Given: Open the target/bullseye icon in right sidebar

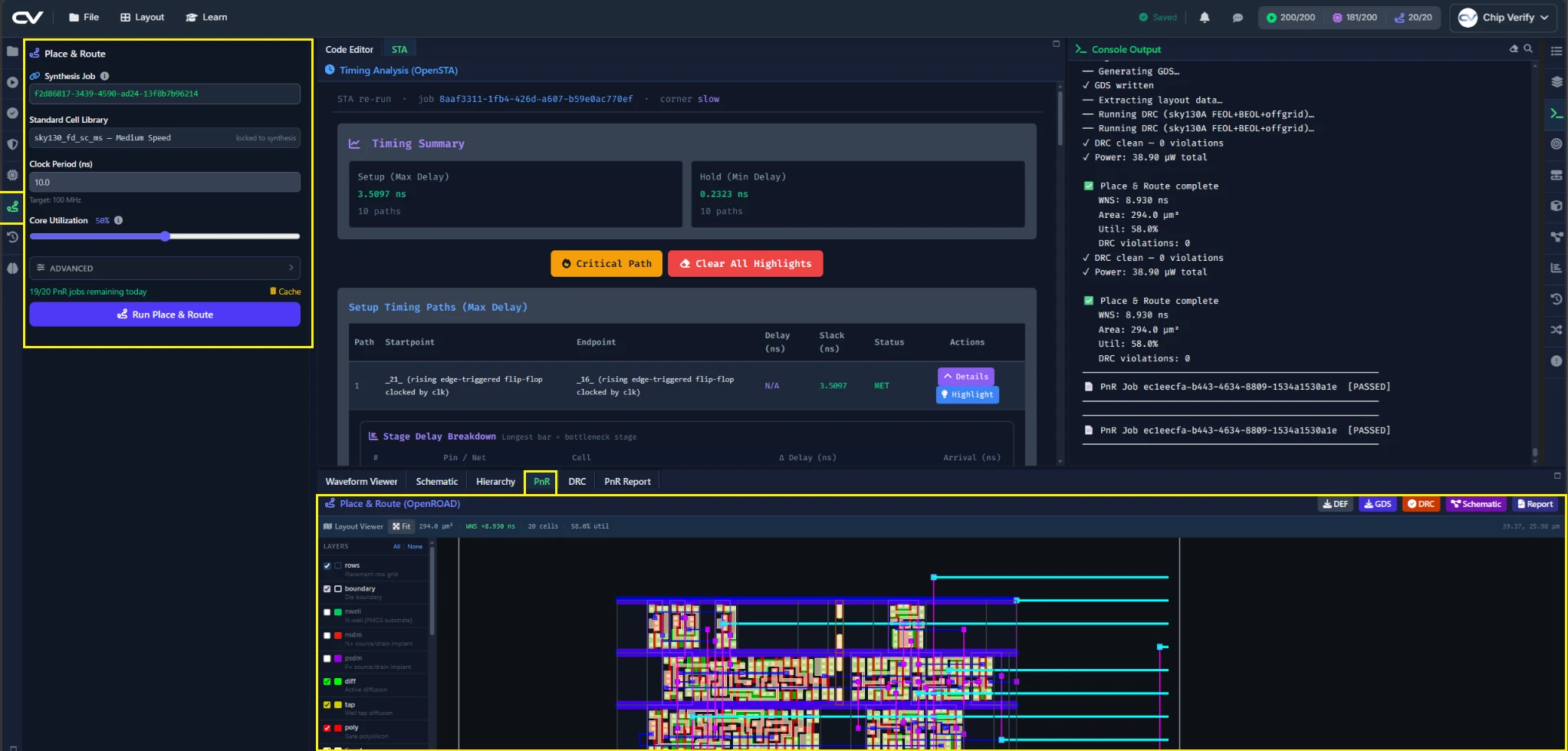Looking at the screenshot, I should pos(1556,143).
